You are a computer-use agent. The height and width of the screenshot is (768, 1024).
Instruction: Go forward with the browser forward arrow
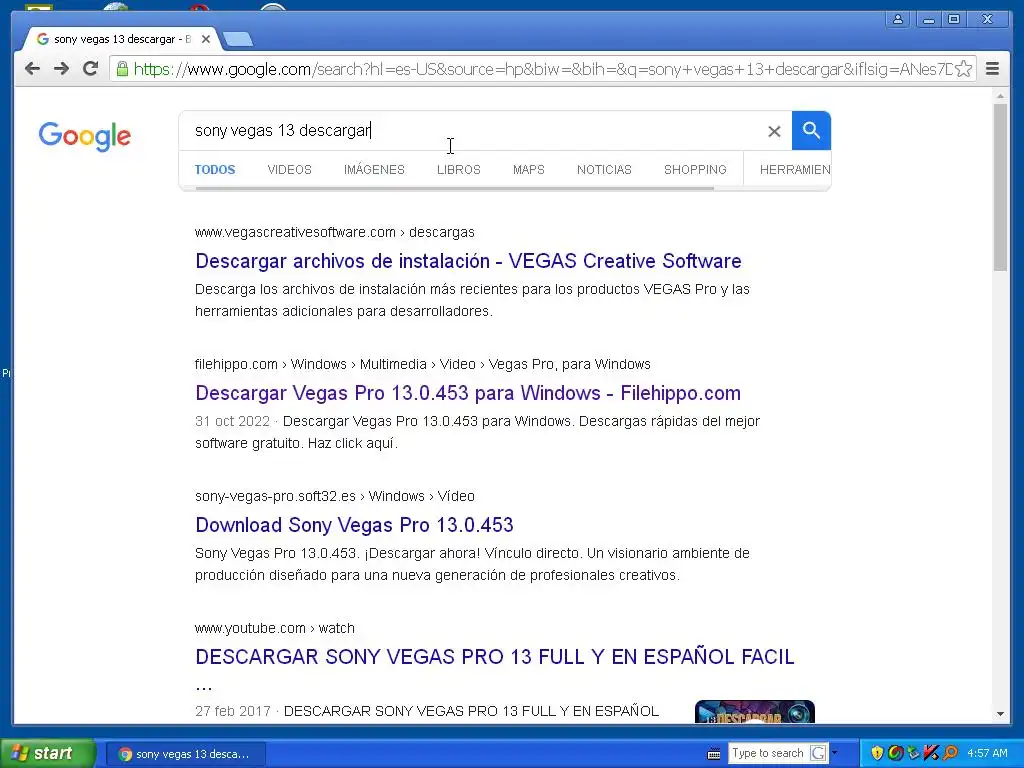tap(61, 69)
